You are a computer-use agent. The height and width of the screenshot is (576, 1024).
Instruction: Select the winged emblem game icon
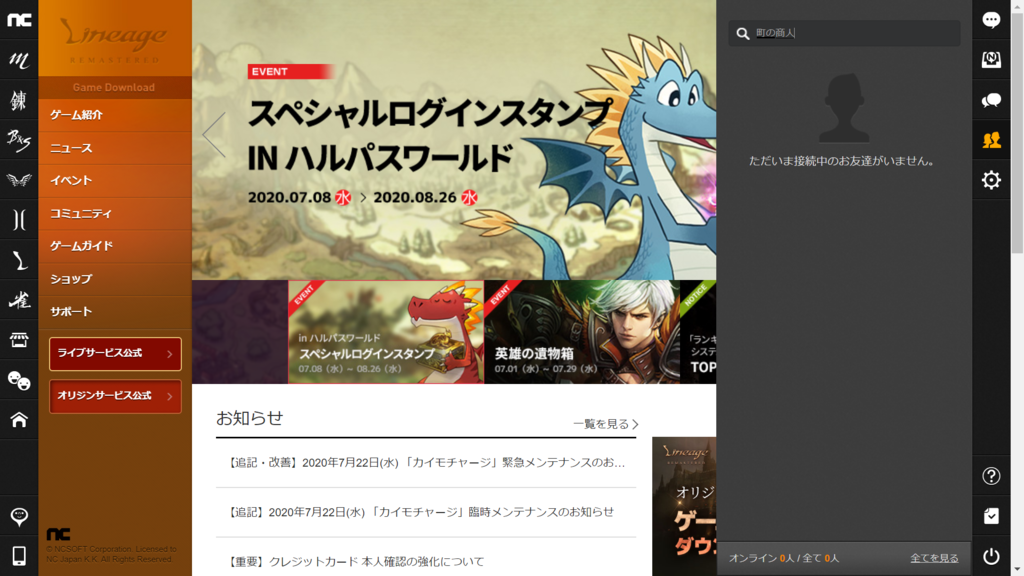point(19,180)
